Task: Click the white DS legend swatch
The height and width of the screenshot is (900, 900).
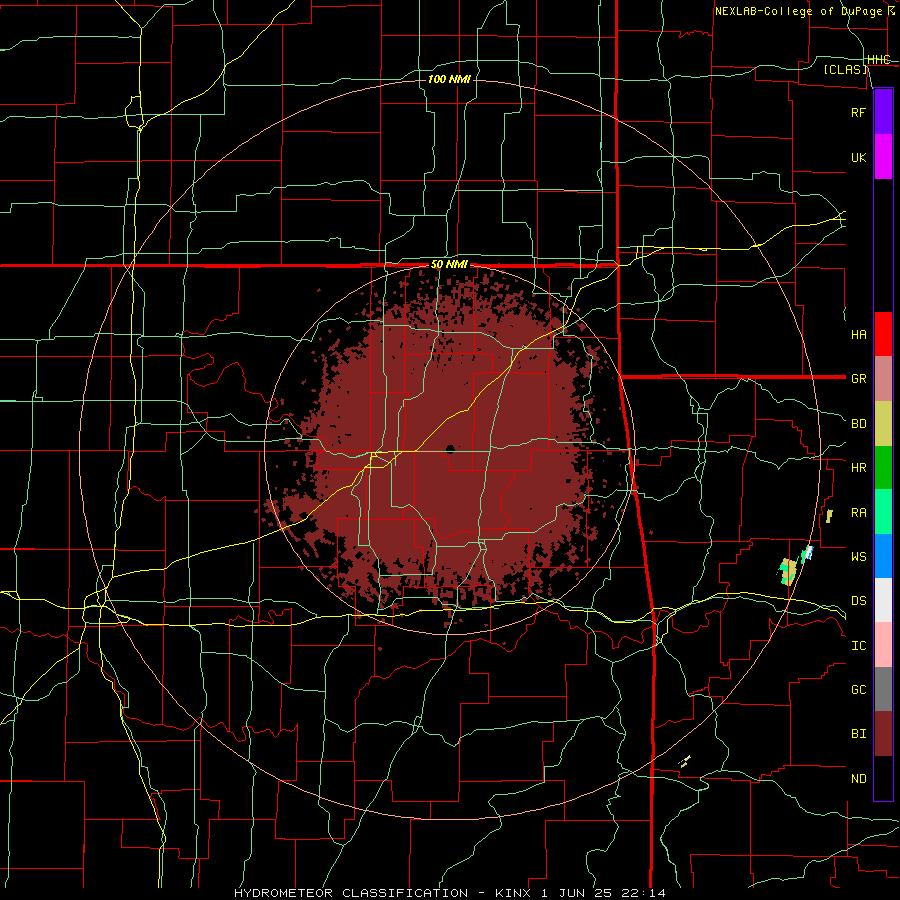Action: (x=883, y=600)
